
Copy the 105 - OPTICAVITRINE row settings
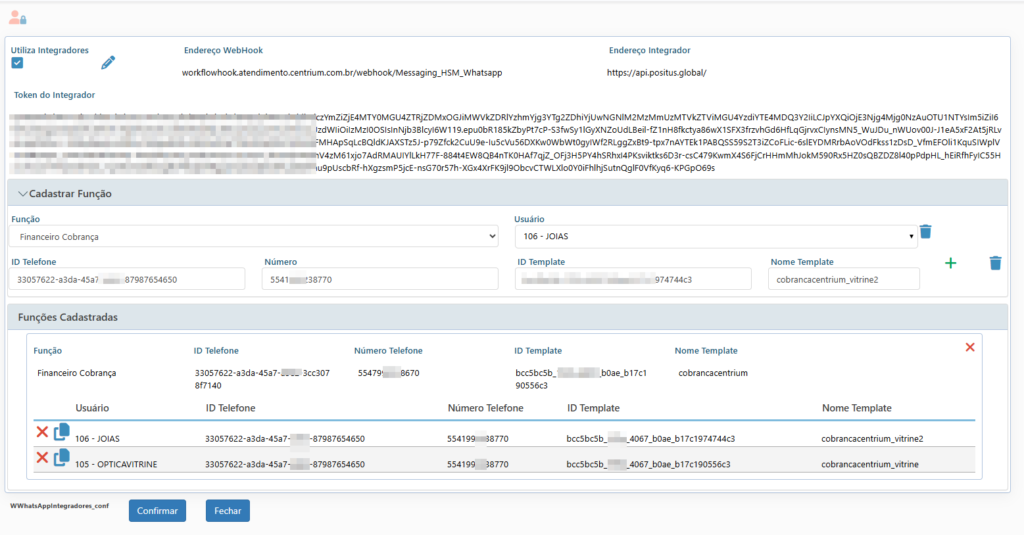[x=61, y=458]
